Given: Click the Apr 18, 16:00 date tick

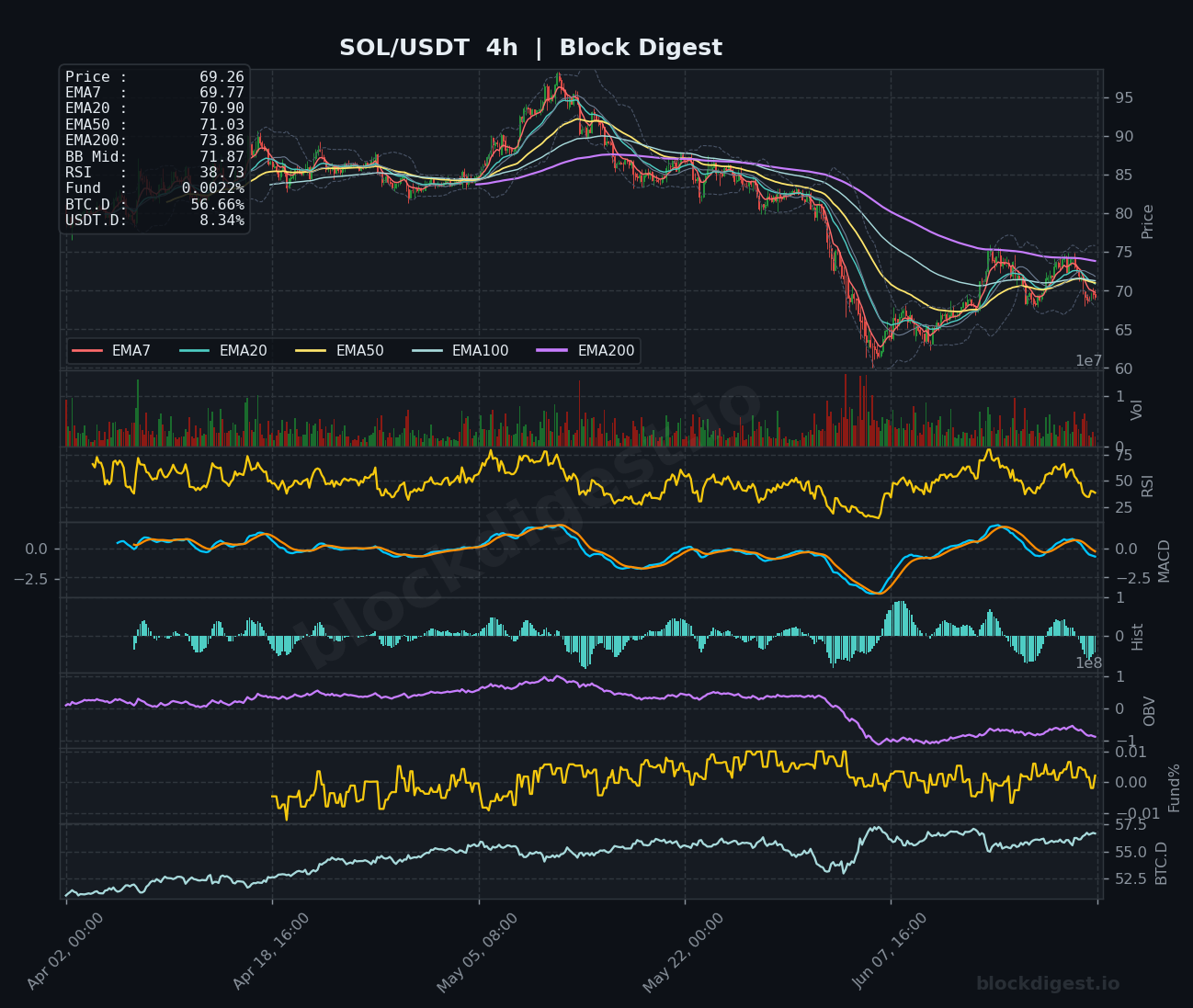Looking at the screenshot, I should [270, 951].
